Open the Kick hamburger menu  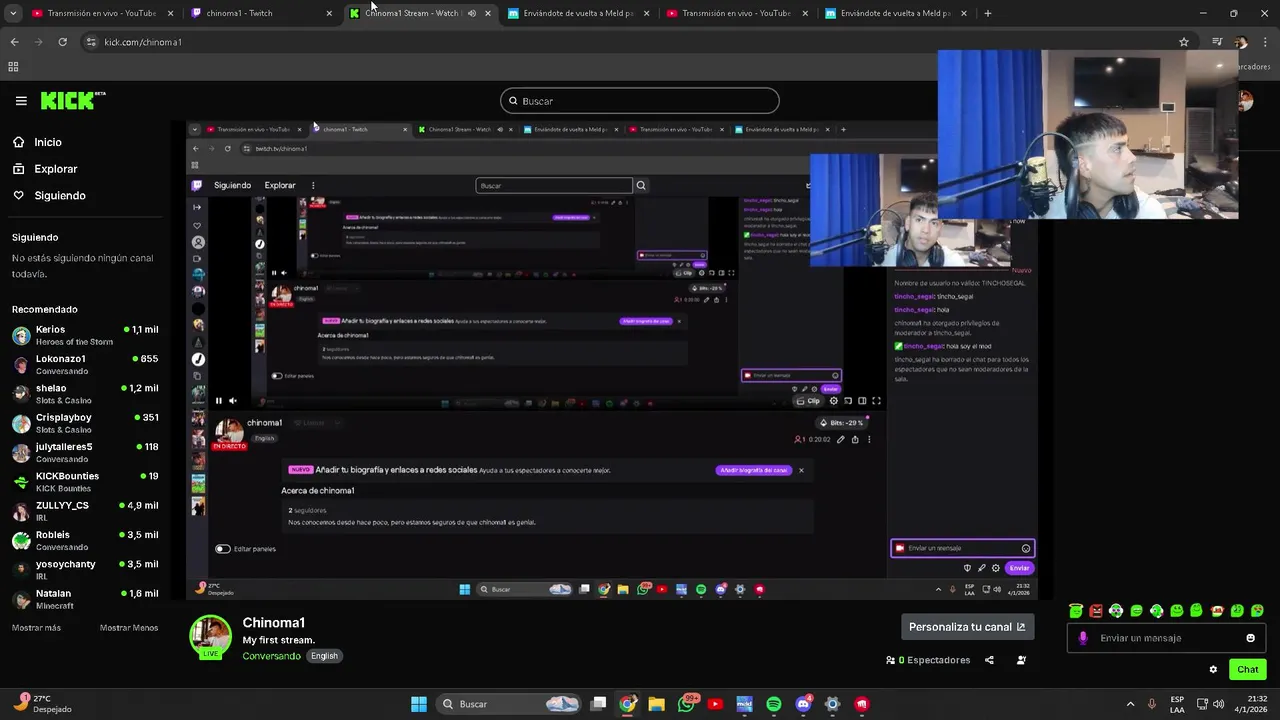[21, 101]
